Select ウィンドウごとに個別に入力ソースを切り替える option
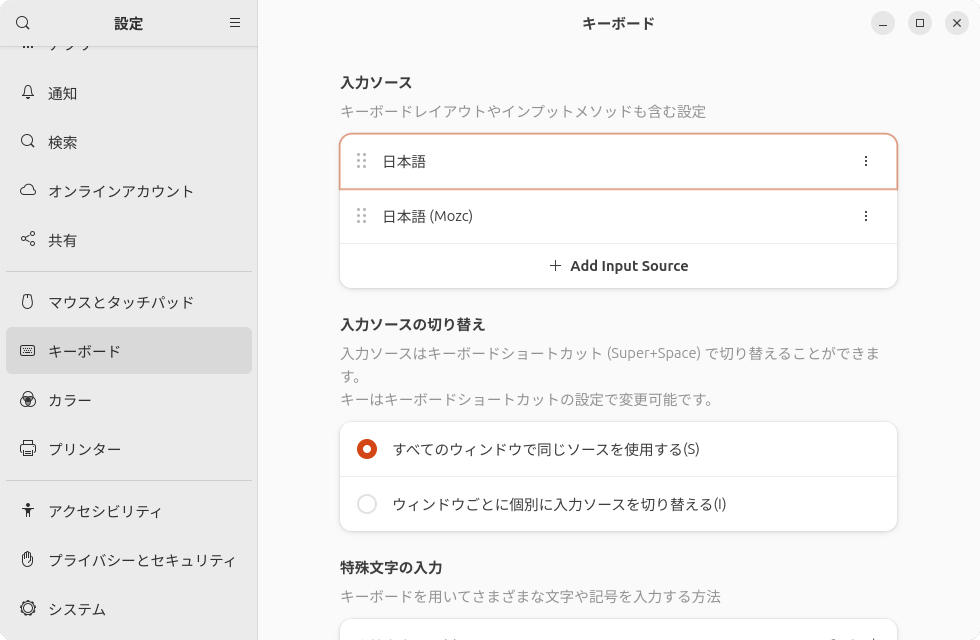980x640 pixels. [367, 503]
